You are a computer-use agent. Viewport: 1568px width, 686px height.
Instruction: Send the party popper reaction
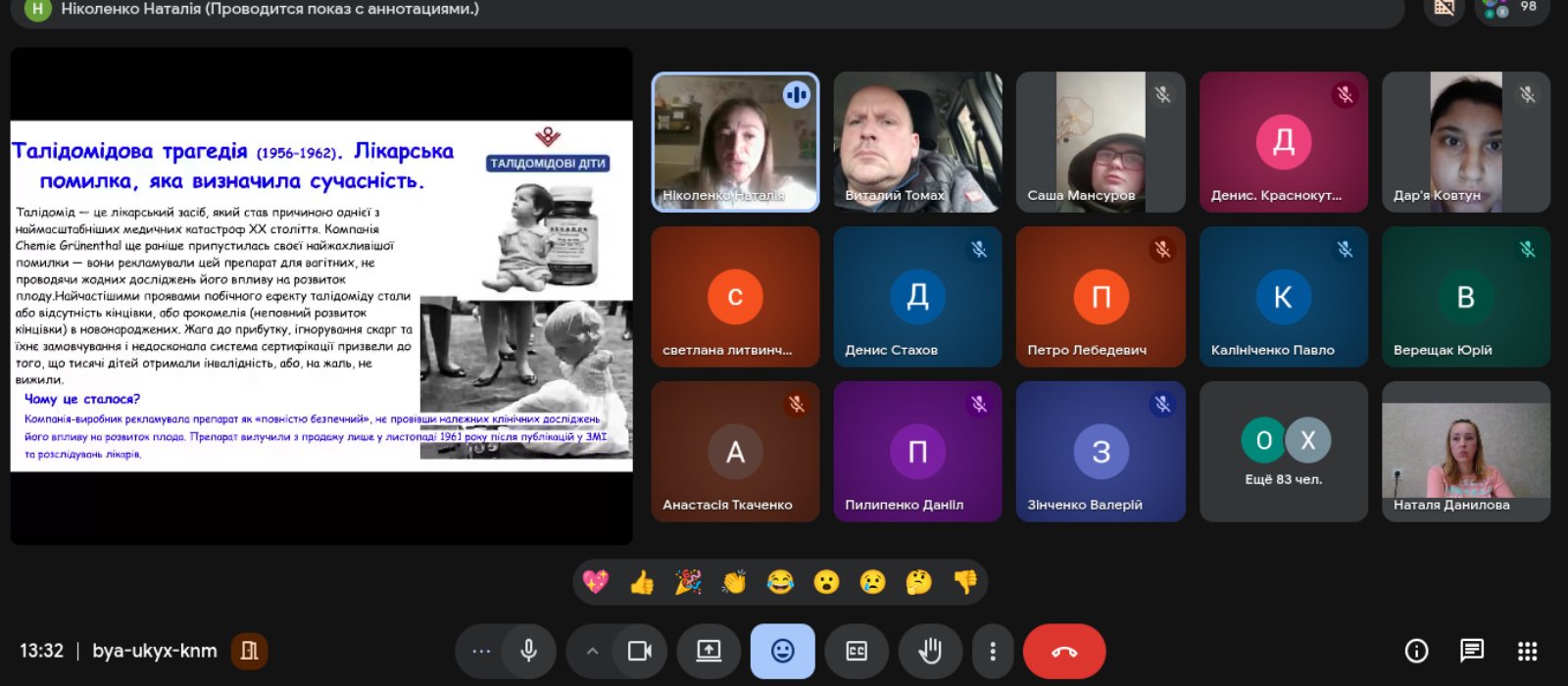(688, 583)
